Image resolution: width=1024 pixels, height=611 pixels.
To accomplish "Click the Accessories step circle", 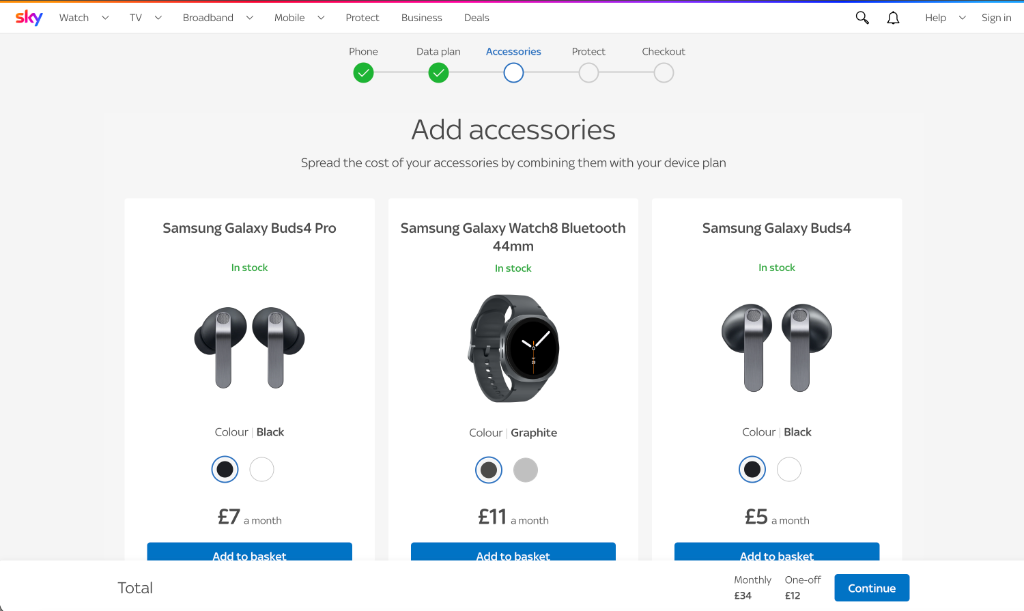I will (x=513, y=73).
